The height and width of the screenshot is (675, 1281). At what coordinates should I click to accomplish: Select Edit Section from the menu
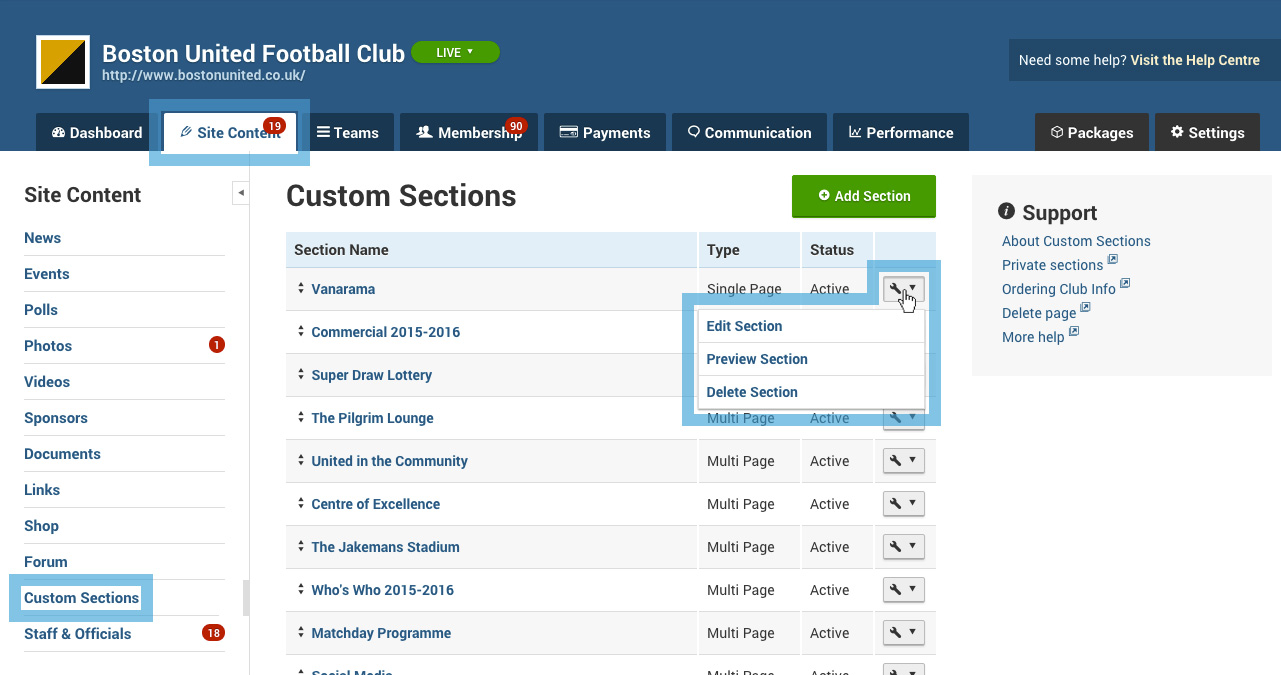click(x=744, y=326)
